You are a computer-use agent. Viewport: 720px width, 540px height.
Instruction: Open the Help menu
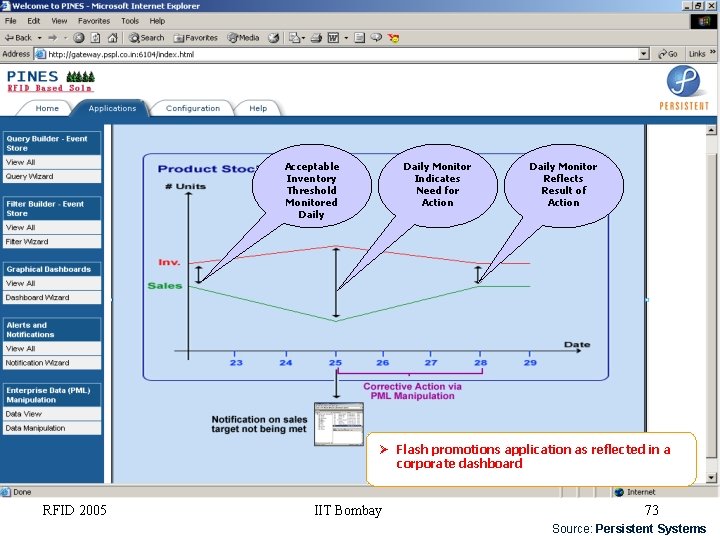157,21
